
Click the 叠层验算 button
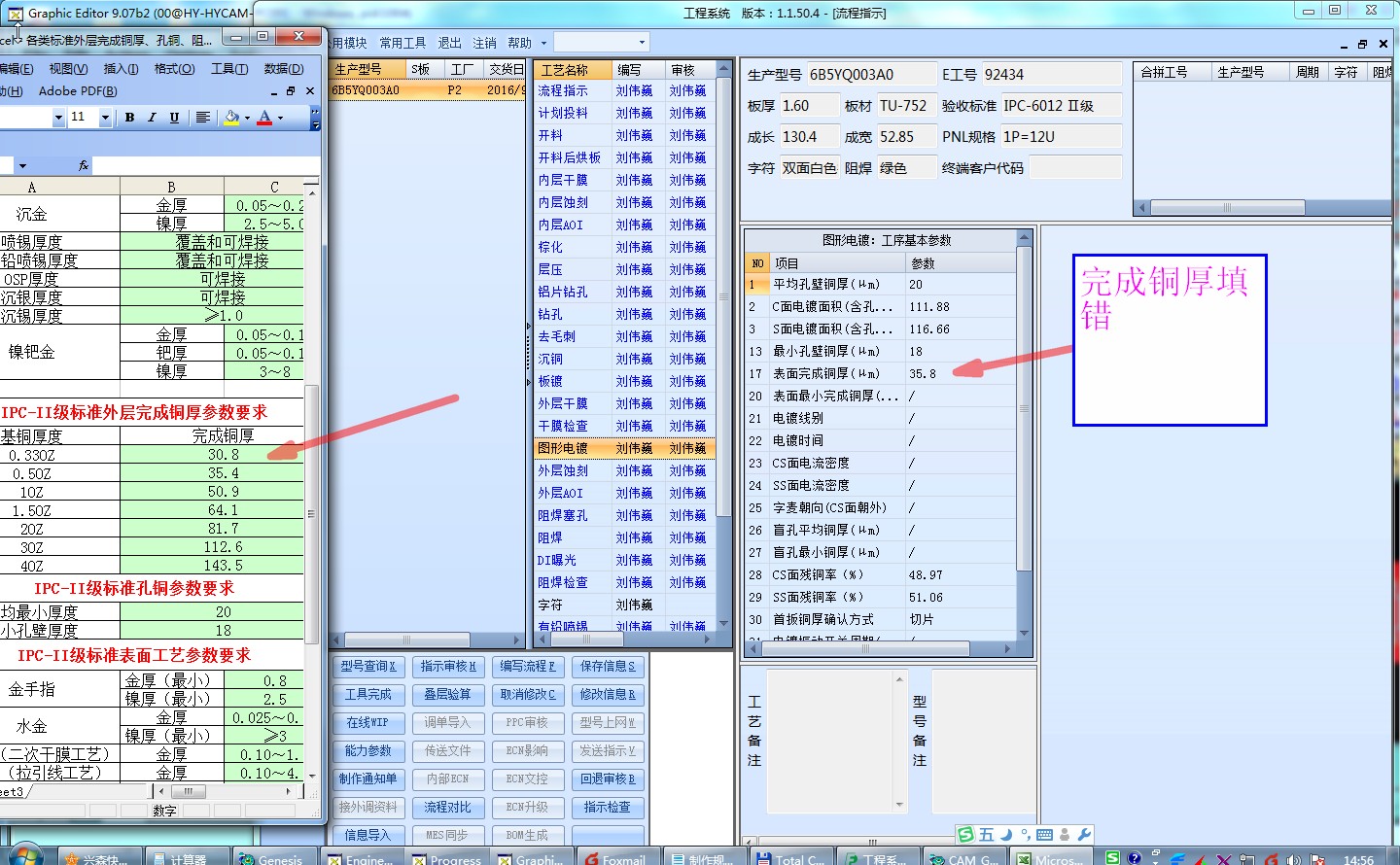coord(448,695)
